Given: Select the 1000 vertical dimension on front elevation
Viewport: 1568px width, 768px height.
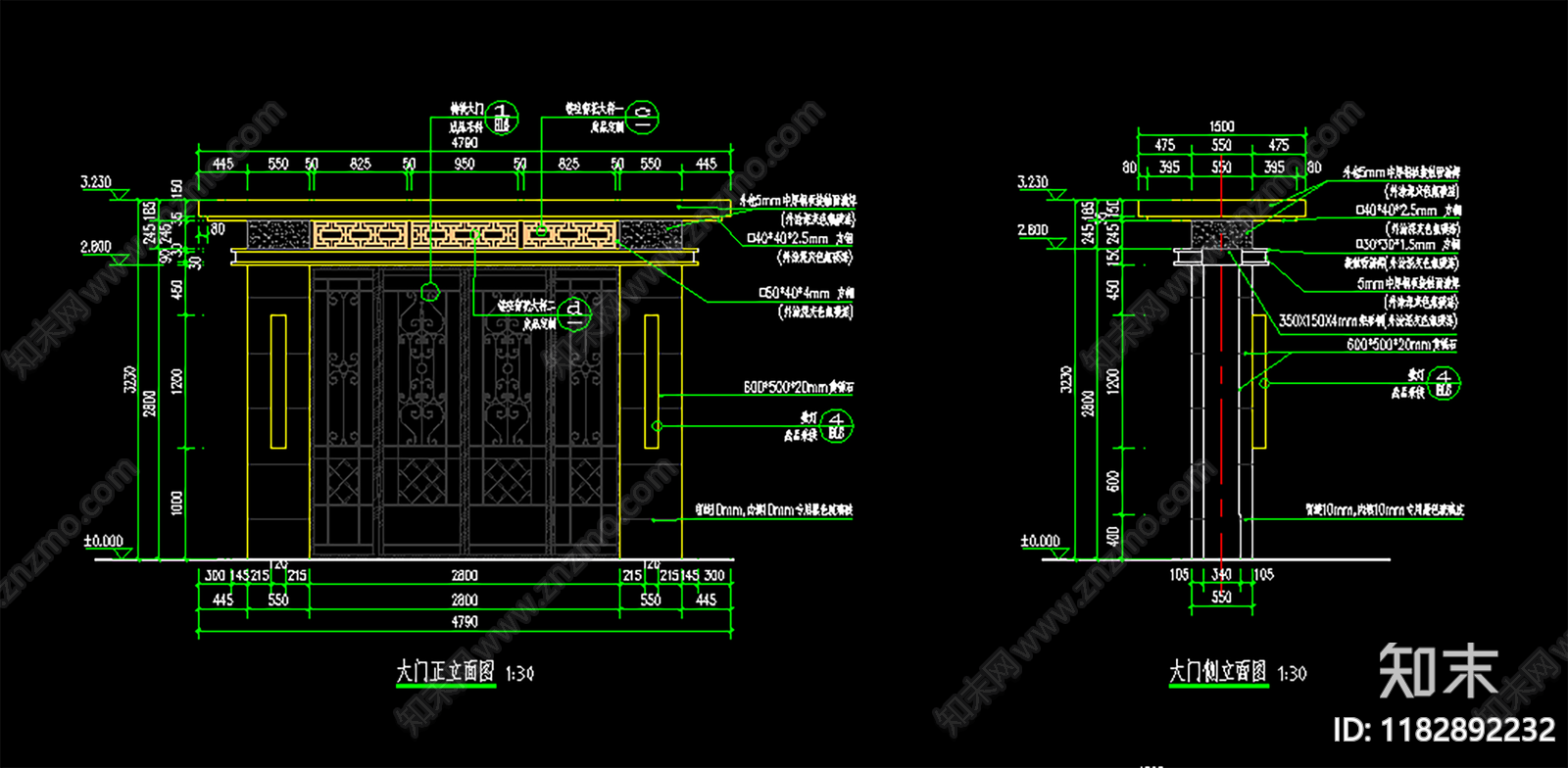Looking at the screenshot, I should click(x=177, y=504).
